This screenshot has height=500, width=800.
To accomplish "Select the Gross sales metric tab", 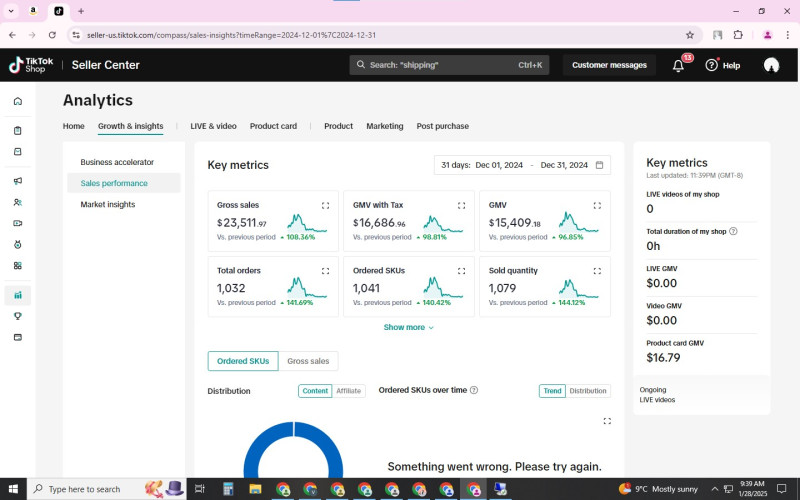I will [x=308, y=361].
